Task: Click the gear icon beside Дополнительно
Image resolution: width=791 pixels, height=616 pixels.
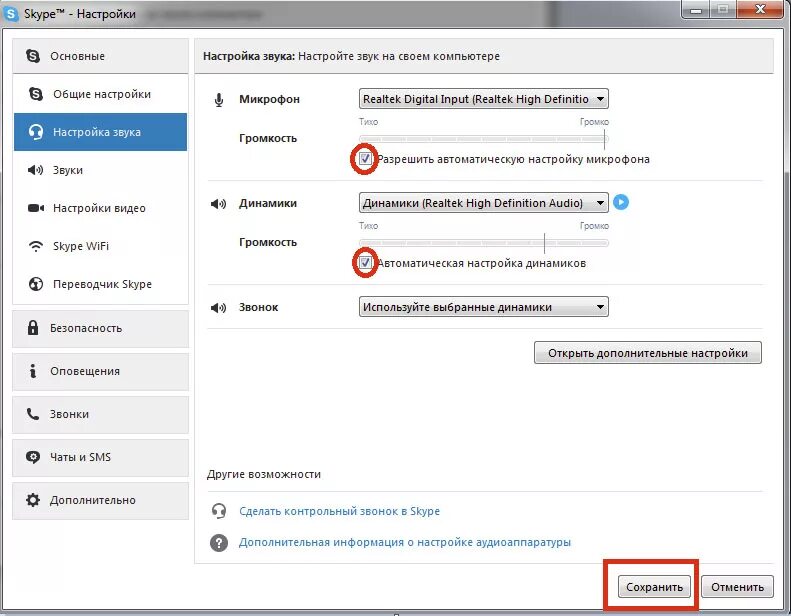Action: (x=33, y=500)
